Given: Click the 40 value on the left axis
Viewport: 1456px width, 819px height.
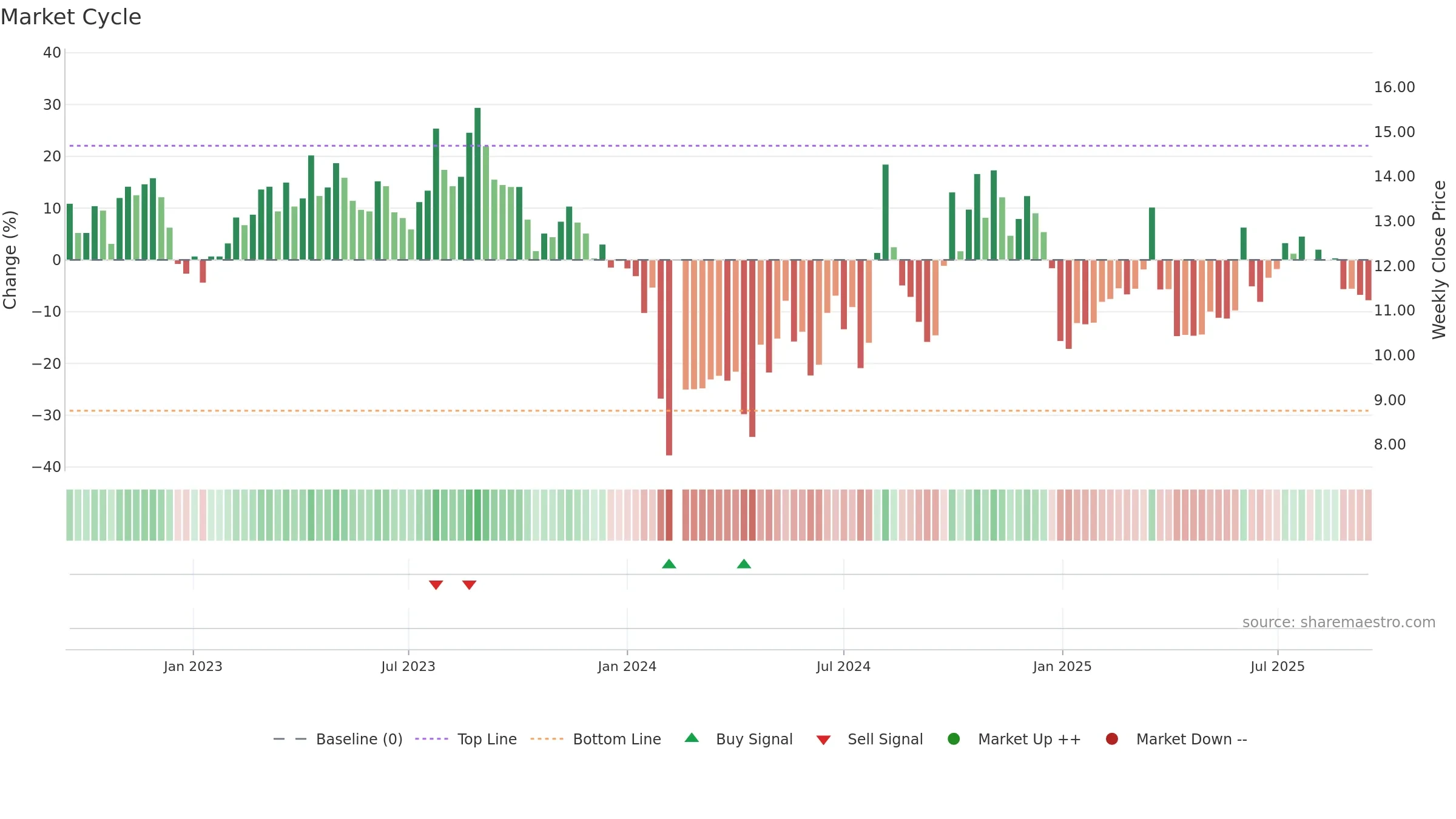Looking at the screenshot, I should pyautogui.click(x=52, y=53).
